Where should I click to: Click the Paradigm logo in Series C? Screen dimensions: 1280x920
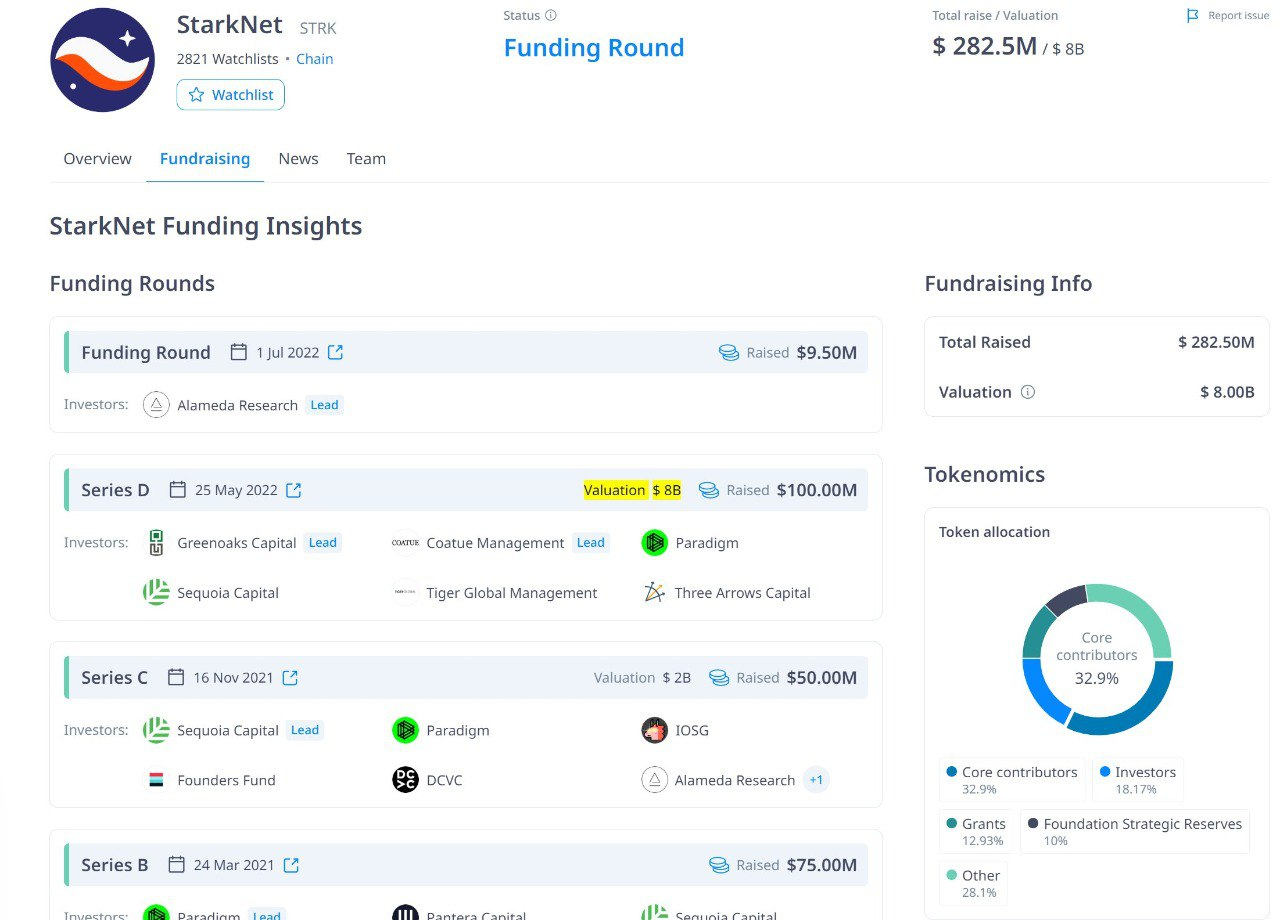tap(405, 730)
